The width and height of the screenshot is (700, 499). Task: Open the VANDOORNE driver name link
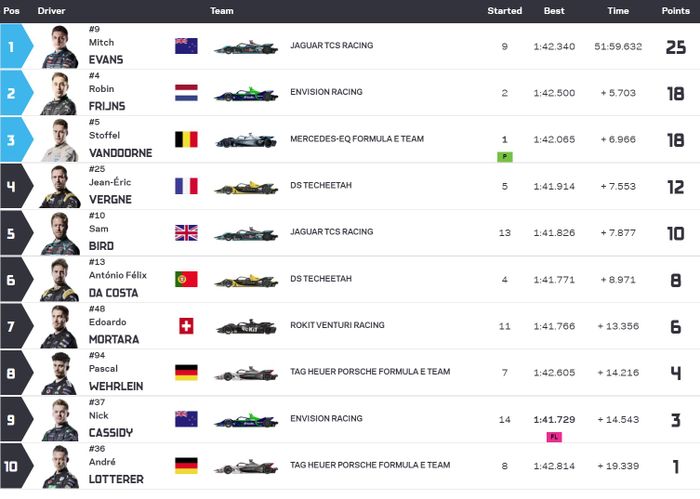(121, 153)
